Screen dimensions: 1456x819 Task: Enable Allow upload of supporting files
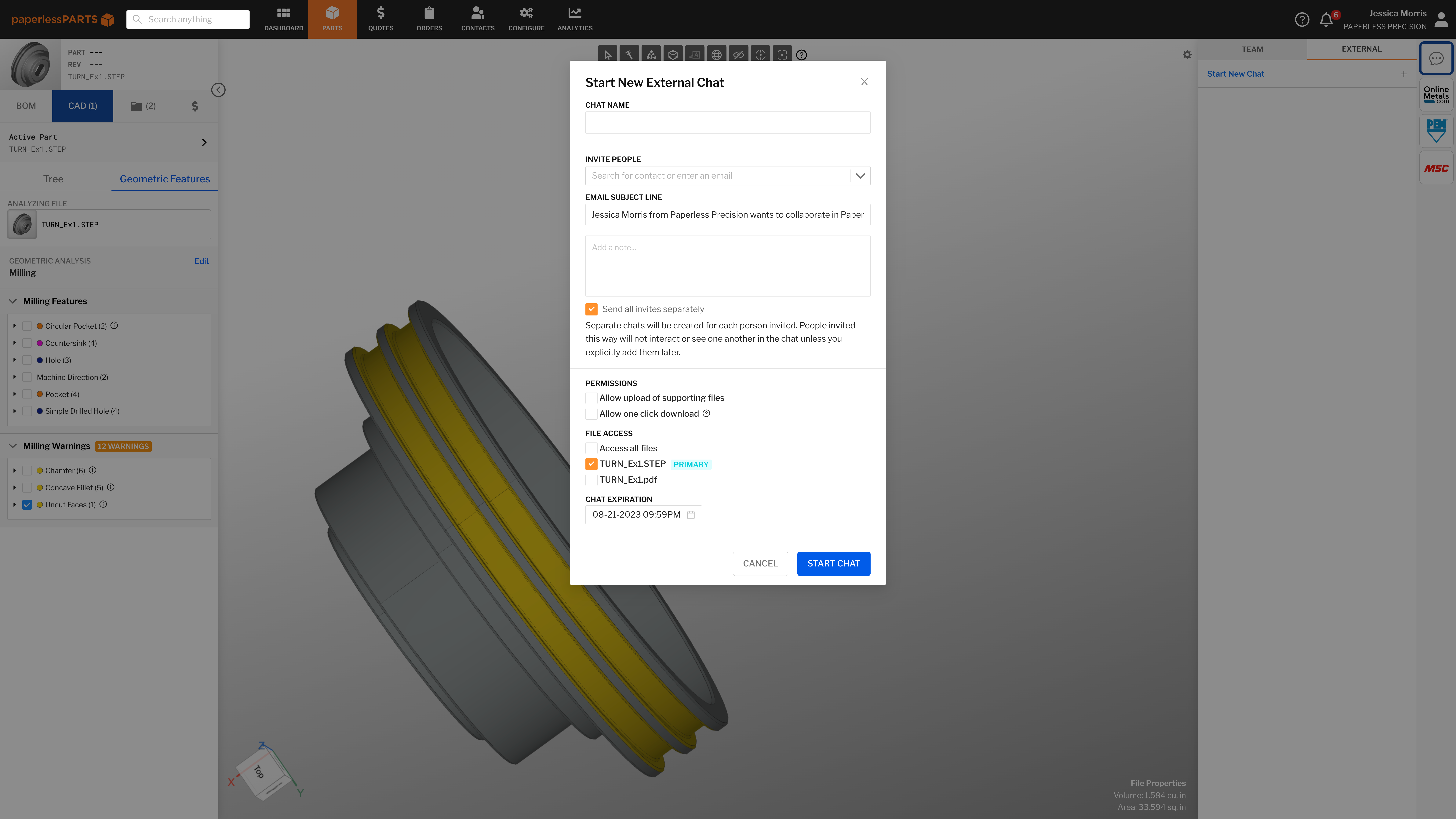point(591,398)
